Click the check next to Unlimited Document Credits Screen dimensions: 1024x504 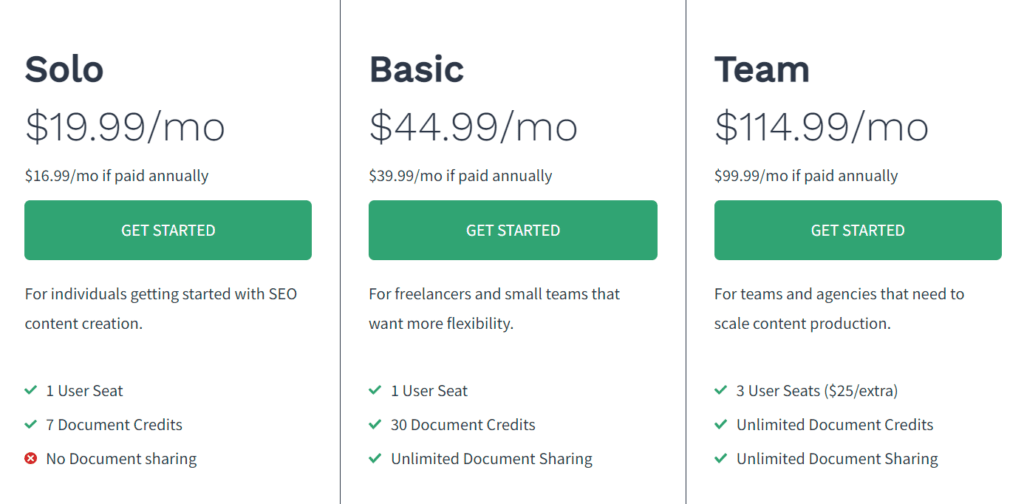(x=721, y=425)
